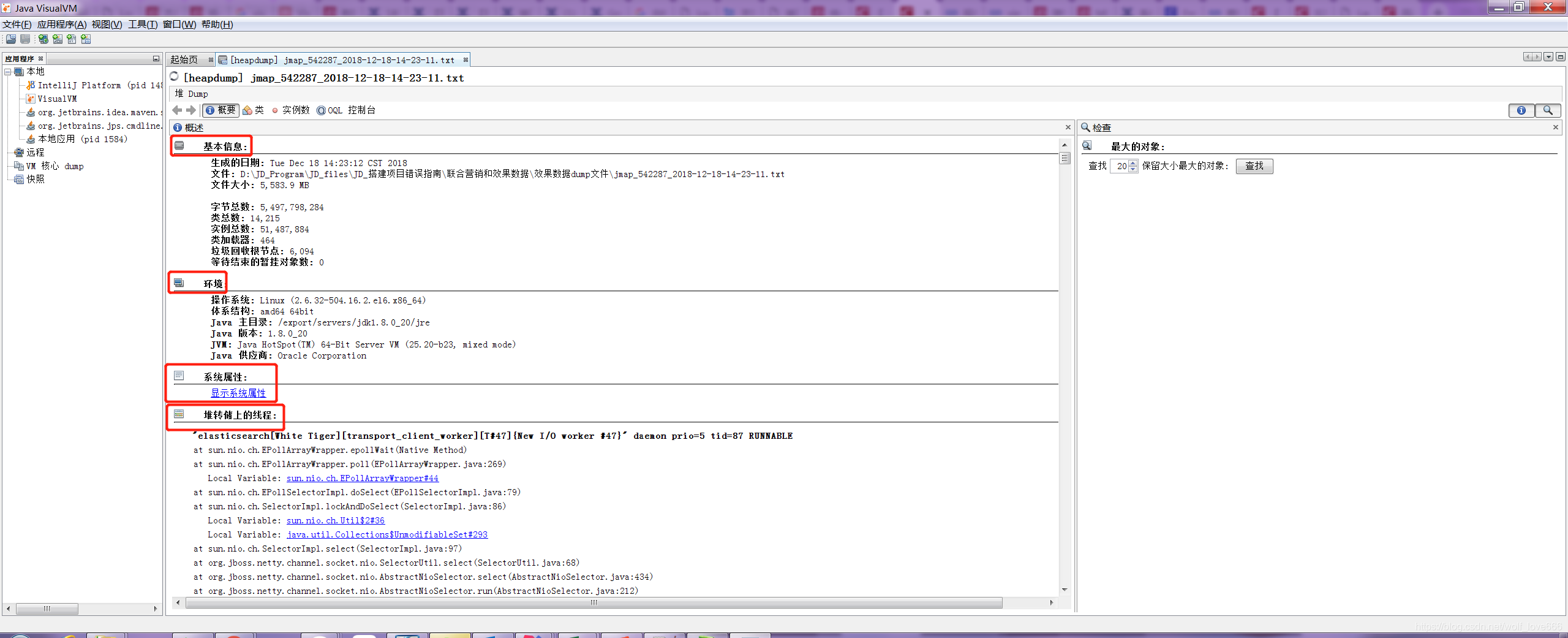Select 本地应用 (pid 1584) node
This screenshot has width=1568, height=638.
[x=77, y=139]
